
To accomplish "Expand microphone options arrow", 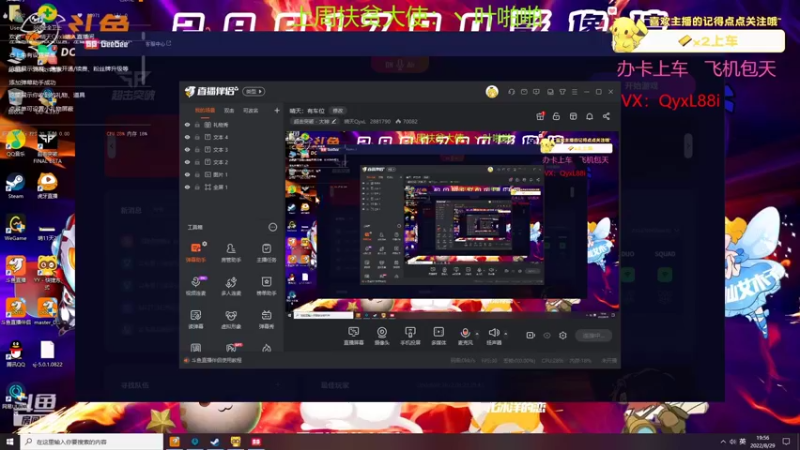I will 477,334.
